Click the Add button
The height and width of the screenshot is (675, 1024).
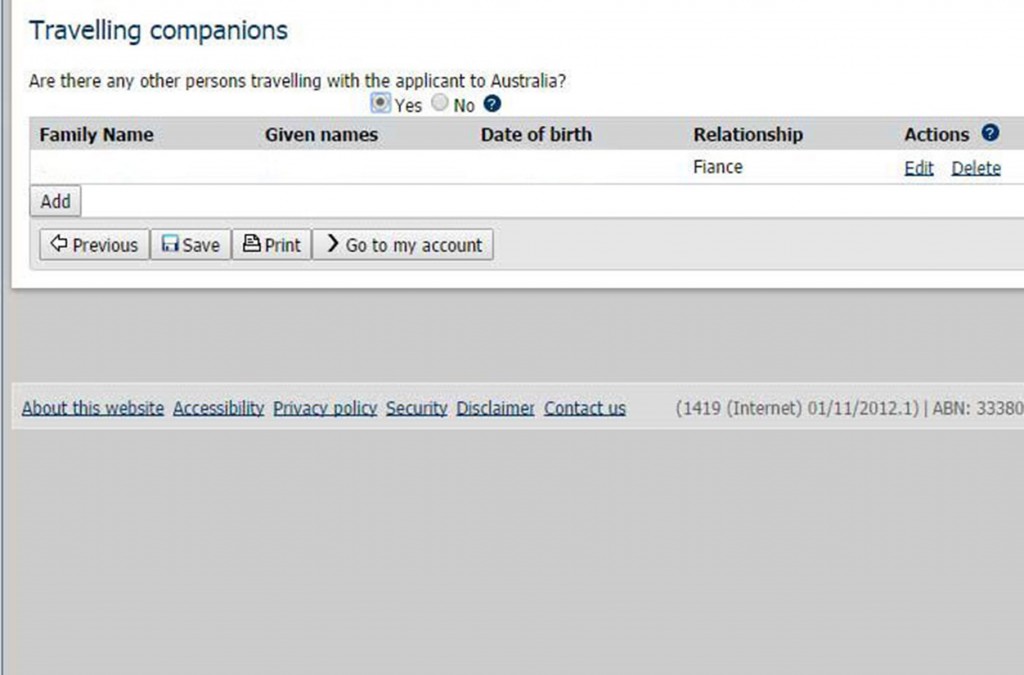(56, 201)
